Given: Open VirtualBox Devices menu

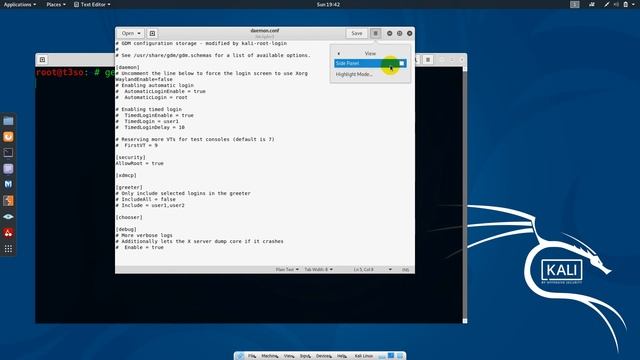Looking at the screenshot, I should (324, 356).
